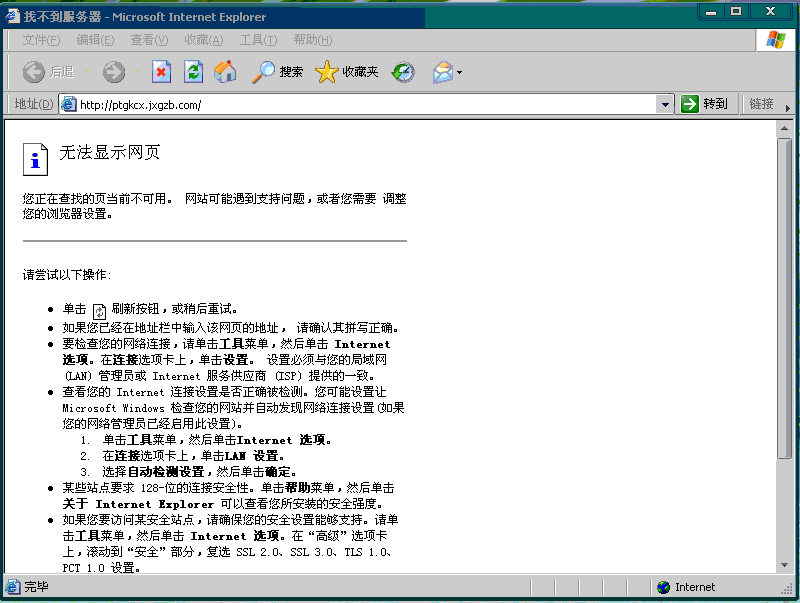Click the 转到 go button label
800x603 pixels.
[715, 104]
